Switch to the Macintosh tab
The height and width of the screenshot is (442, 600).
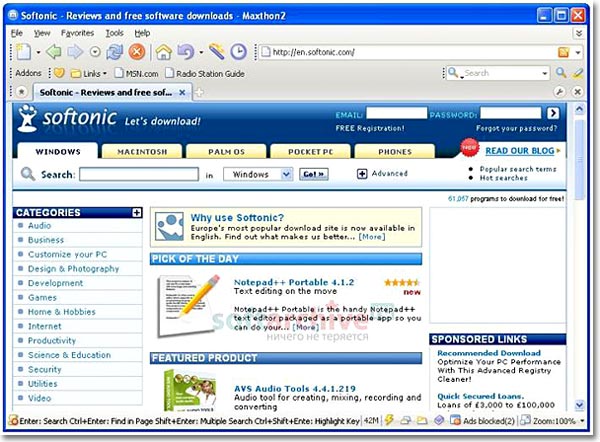point(142,152)
